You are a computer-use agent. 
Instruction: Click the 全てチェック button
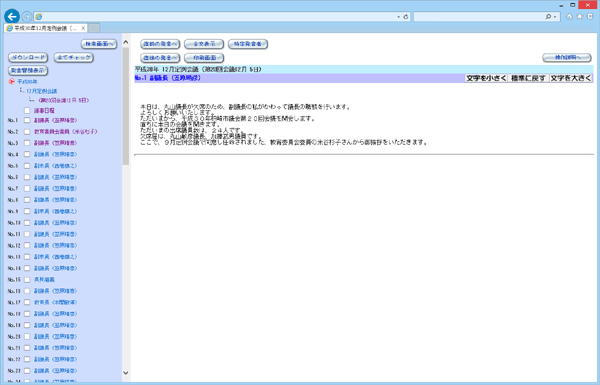(x=74, y=57)
